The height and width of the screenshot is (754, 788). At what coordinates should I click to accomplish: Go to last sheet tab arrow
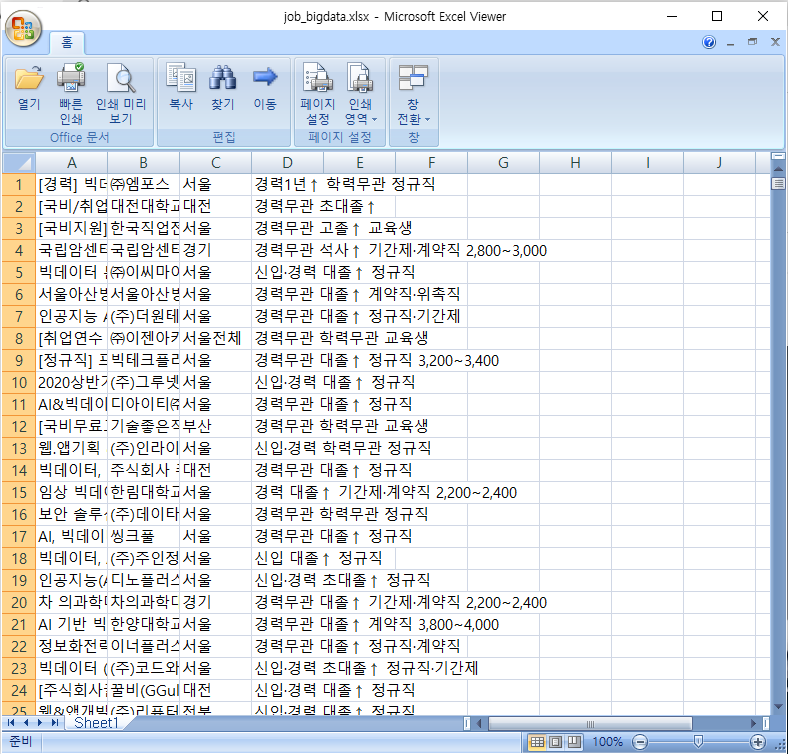click(54, 723)
